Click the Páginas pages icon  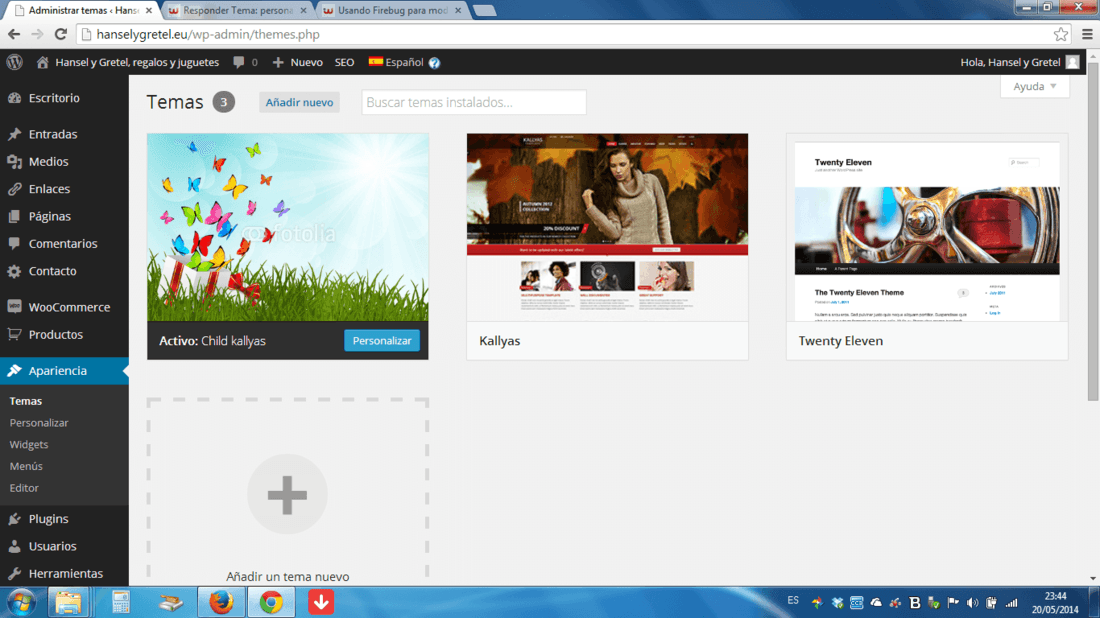(14, 216)
